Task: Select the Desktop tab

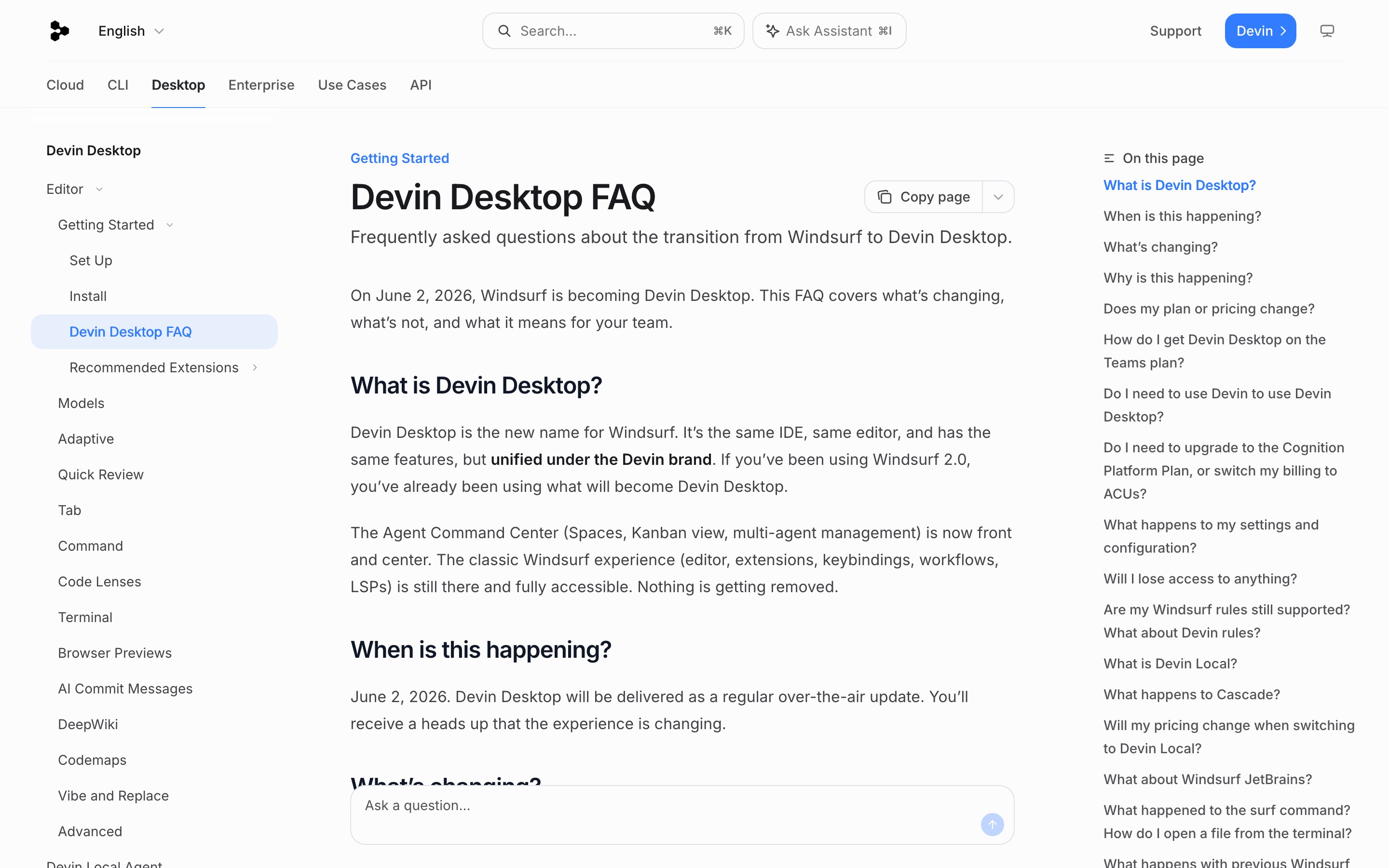Action: pos(178,85)
